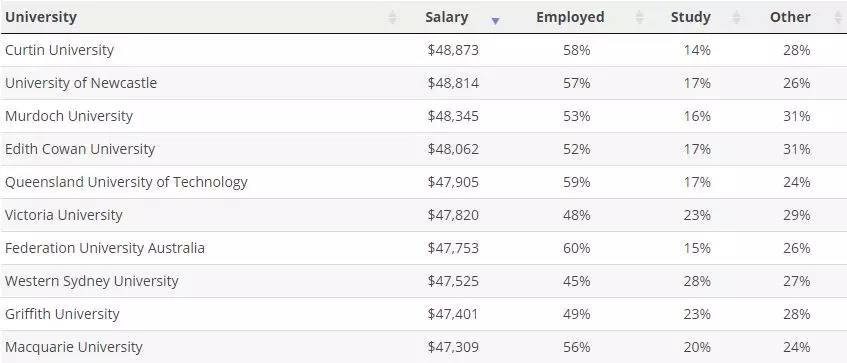The image size is (847, 363).
Task: Select Federation University Australia row
Action: [x=424, y=248]
